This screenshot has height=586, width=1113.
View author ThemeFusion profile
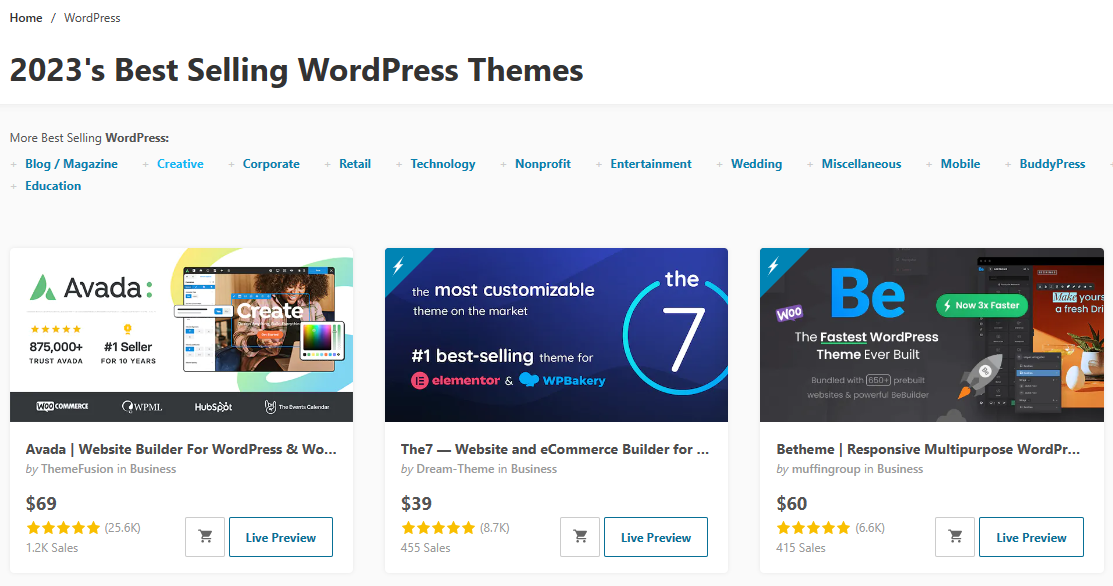[x=77, y=469]
